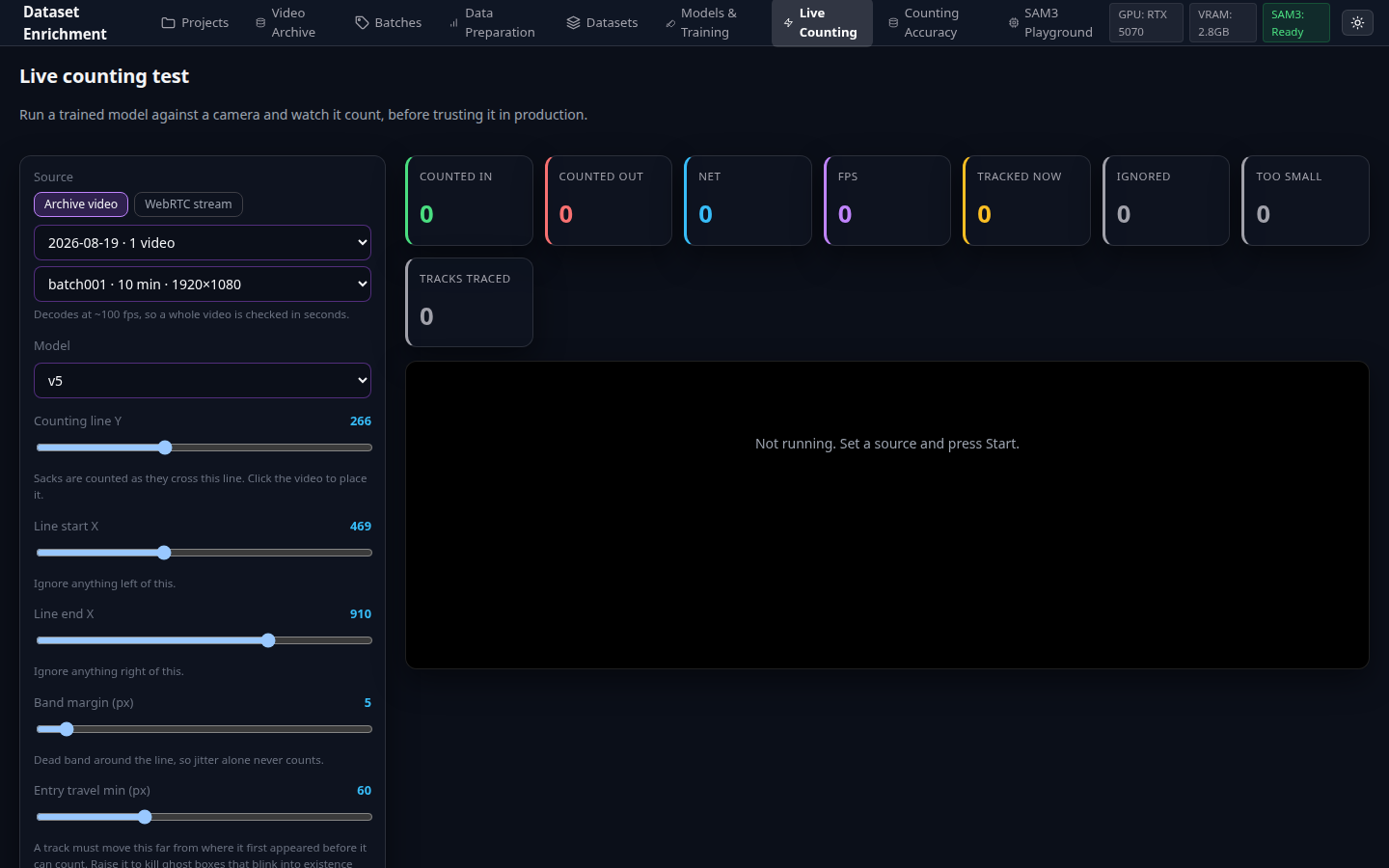Image resolution: width=1389 pixels, height=868 pixels.
Task: Click the Source section label
Action: 53,177
